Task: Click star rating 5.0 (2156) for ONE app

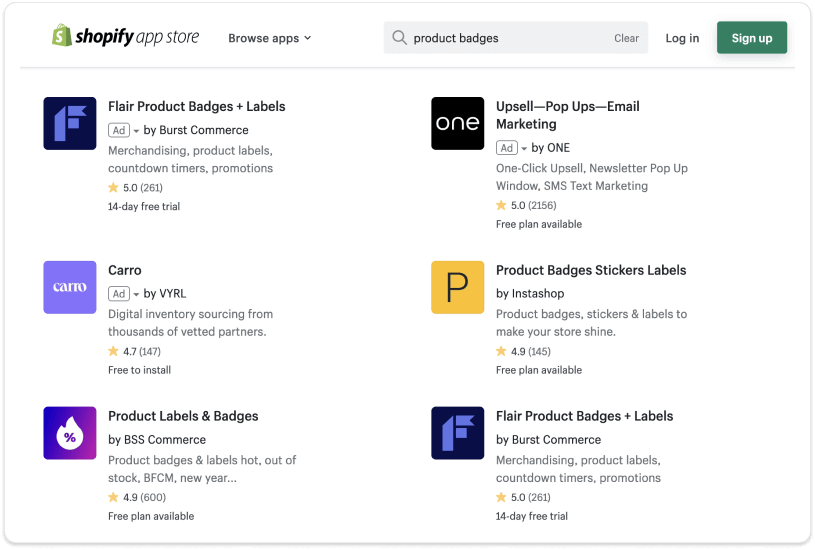Action: click(x=526, y=205)
